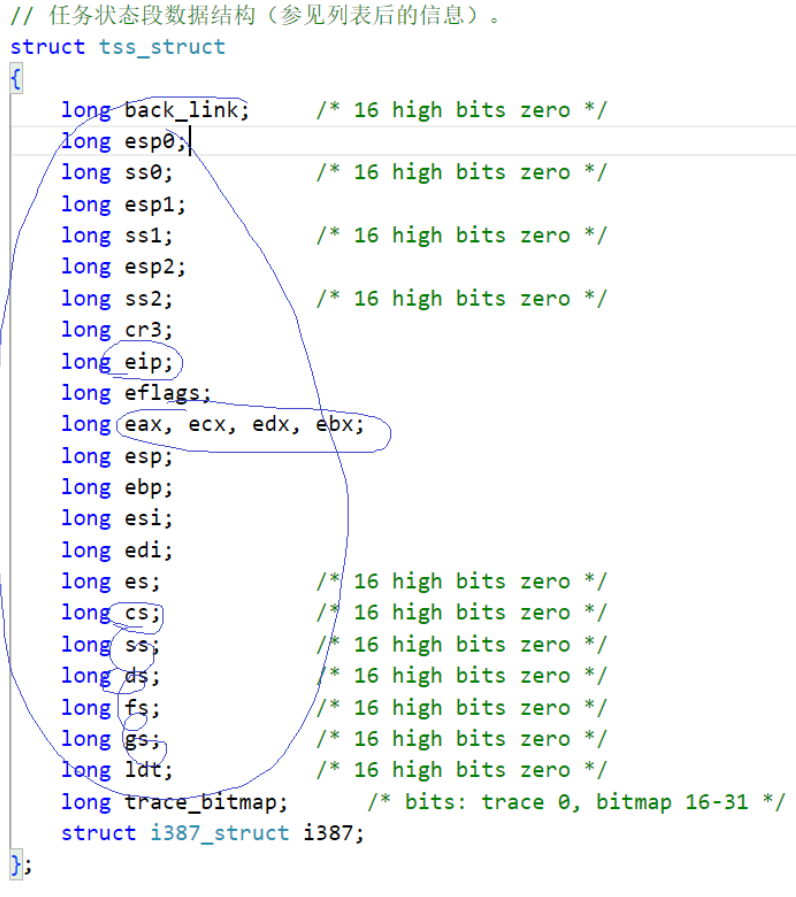Click the 'cr3' field name
This screenshot has width=796, height=897.
145,330
